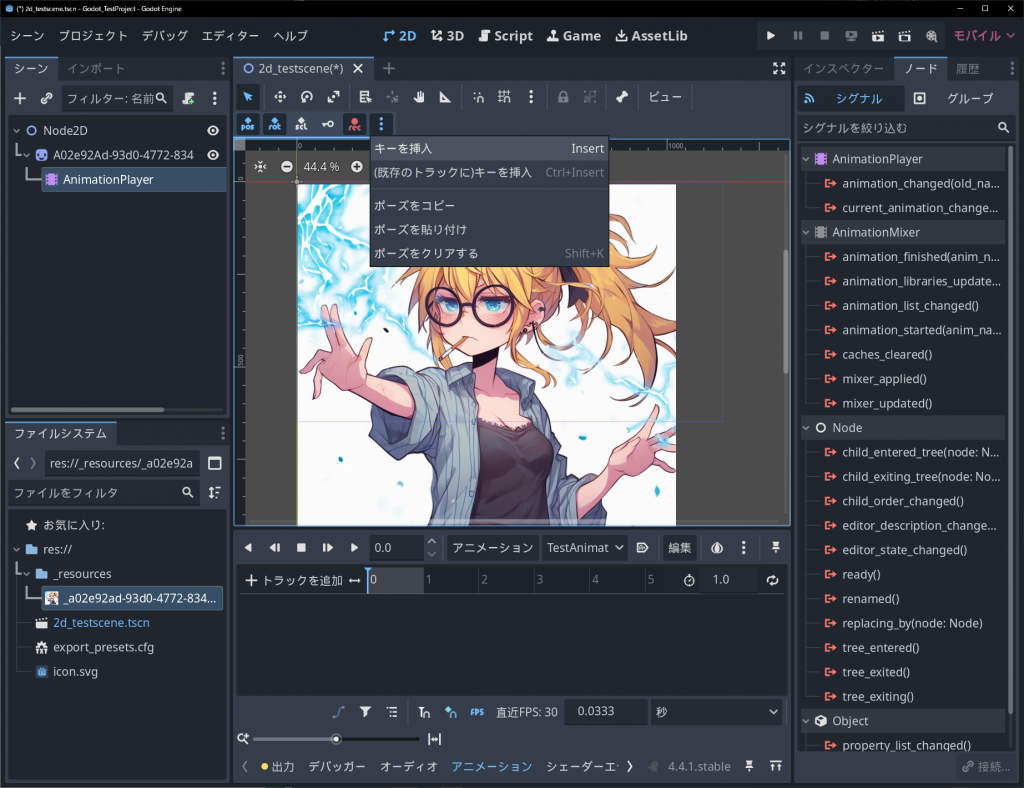
Task: Collapse the AnimationMixer signal group
Action: point(809,232)
